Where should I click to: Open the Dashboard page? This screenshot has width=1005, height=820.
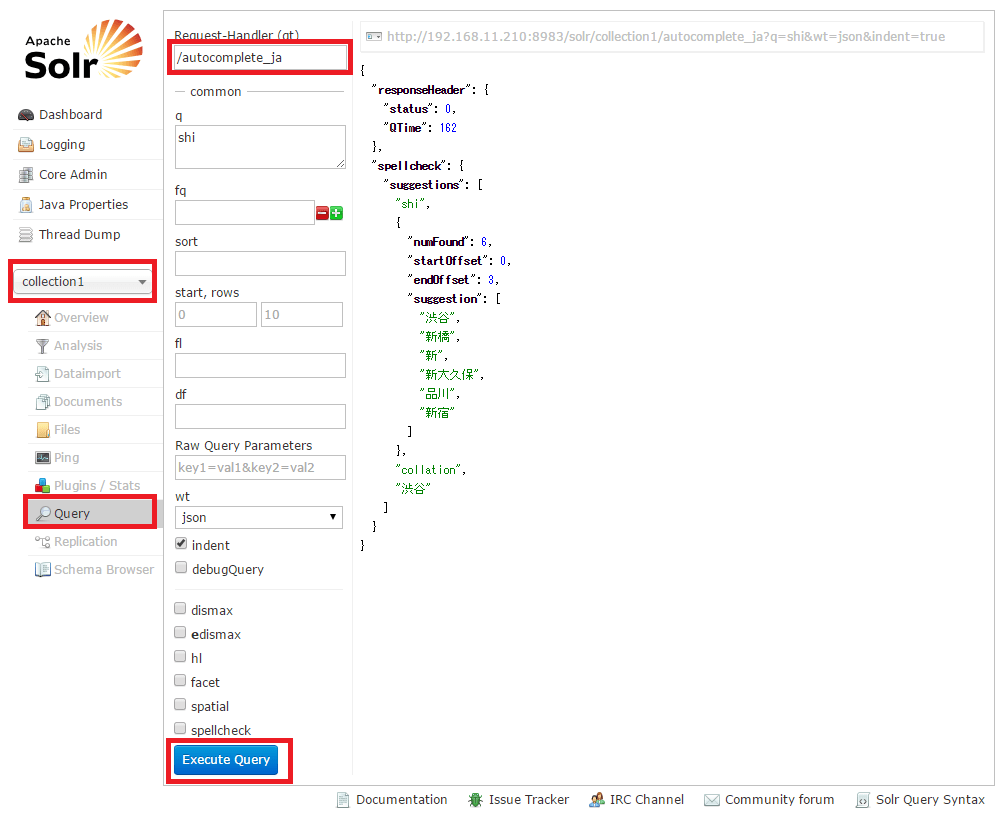(71, 115)
